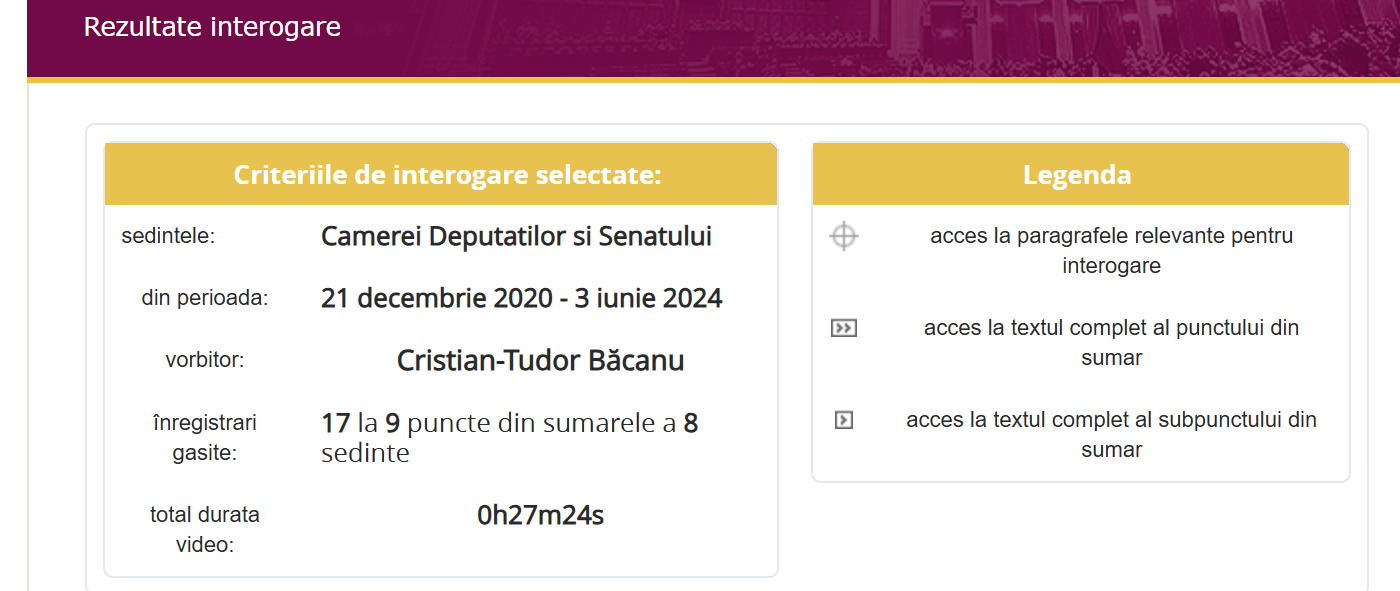
Task: Click total video duration 0h27m24s
Action: click(541, 516)
